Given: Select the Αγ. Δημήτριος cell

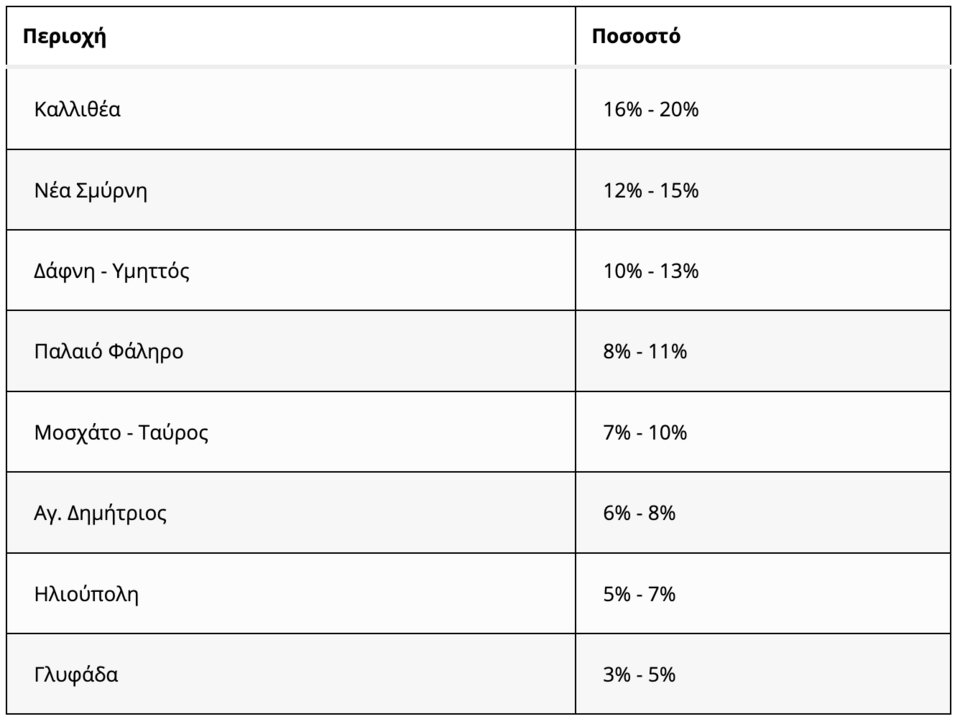Looking at the screenshot, I should (x=100, y=514).
